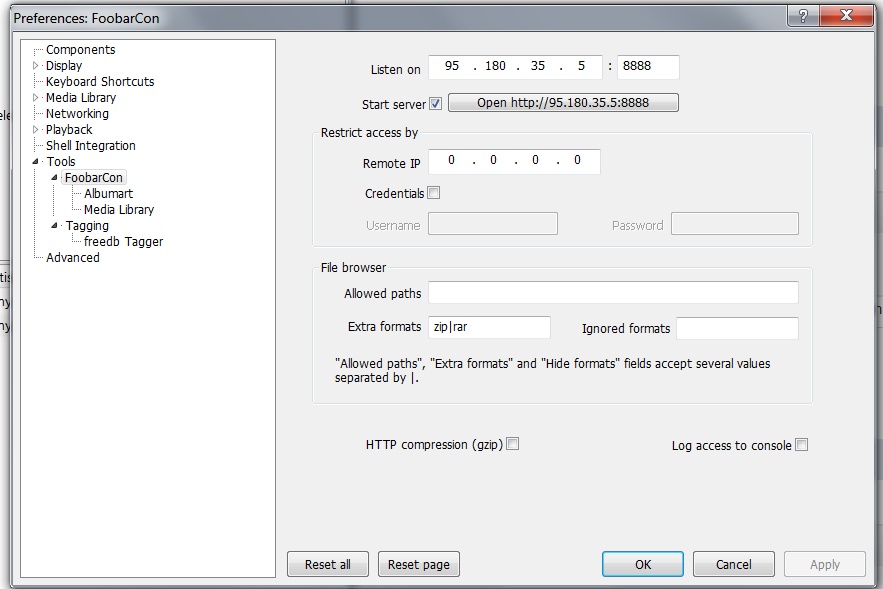Select top-level Media Library page

click(81, 97)
